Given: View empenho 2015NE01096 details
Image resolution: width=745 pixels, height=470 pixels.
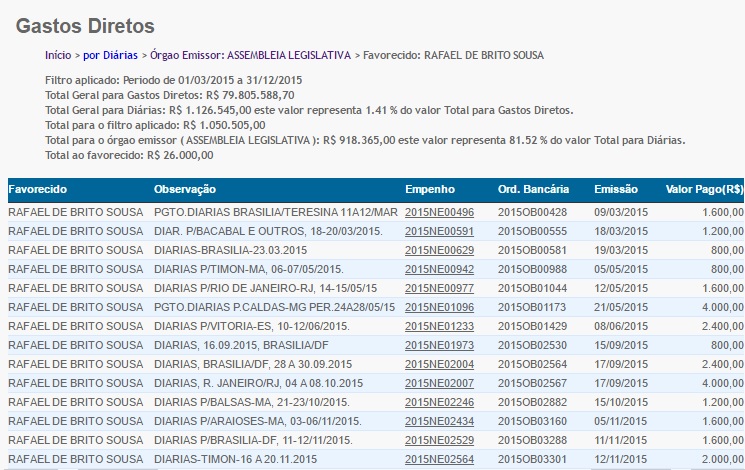Looking at the screenshot, I should [x=439, y=307].
